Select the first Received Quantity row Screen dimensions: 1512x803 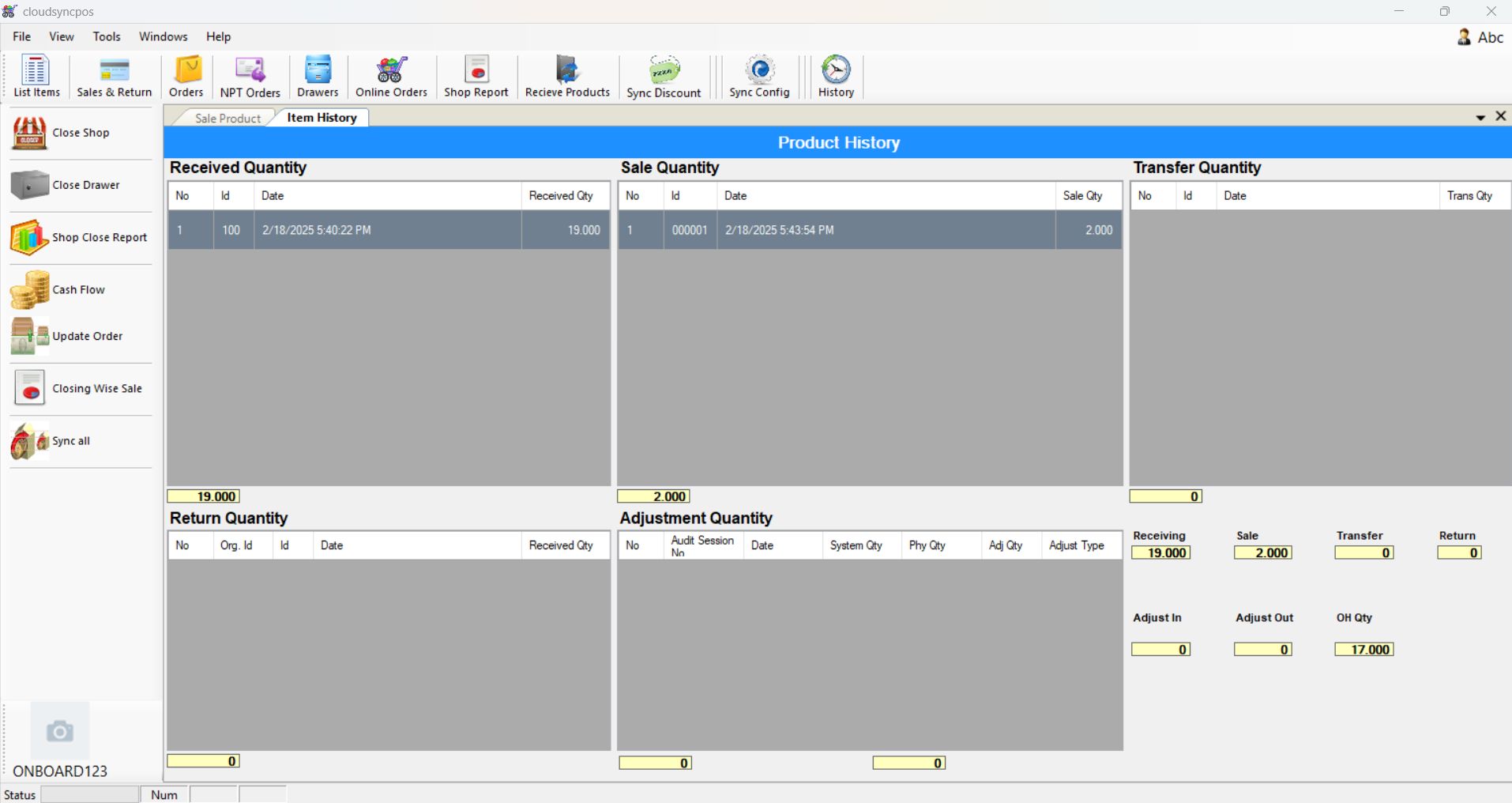click(388, 230)
